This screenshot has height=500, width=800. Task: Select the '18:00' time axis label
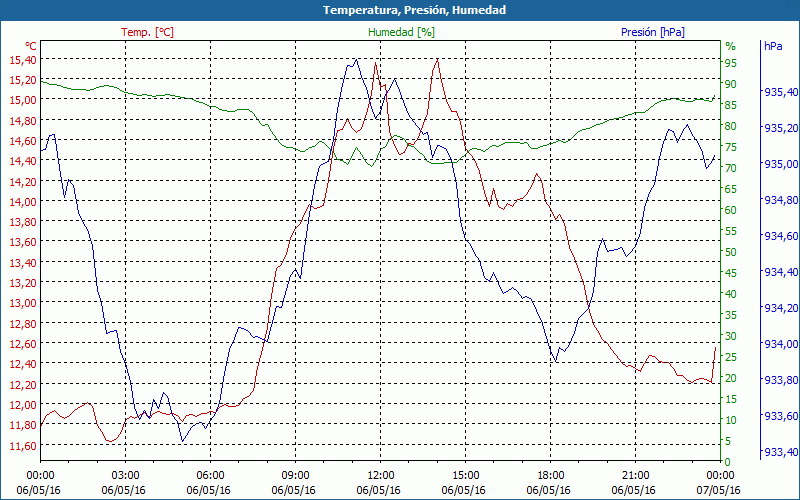click(x=551, y=476)
